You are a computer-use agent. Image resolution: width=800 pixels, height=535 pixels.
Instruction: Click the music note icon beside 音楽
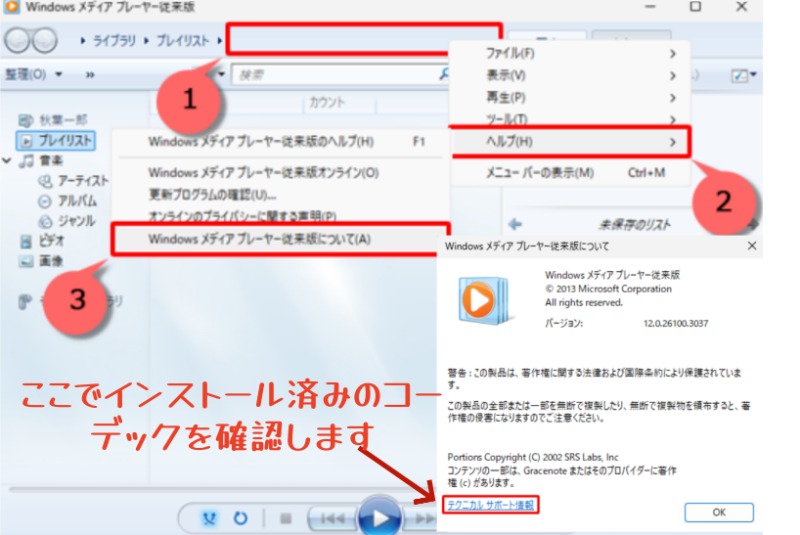(27, 161)
